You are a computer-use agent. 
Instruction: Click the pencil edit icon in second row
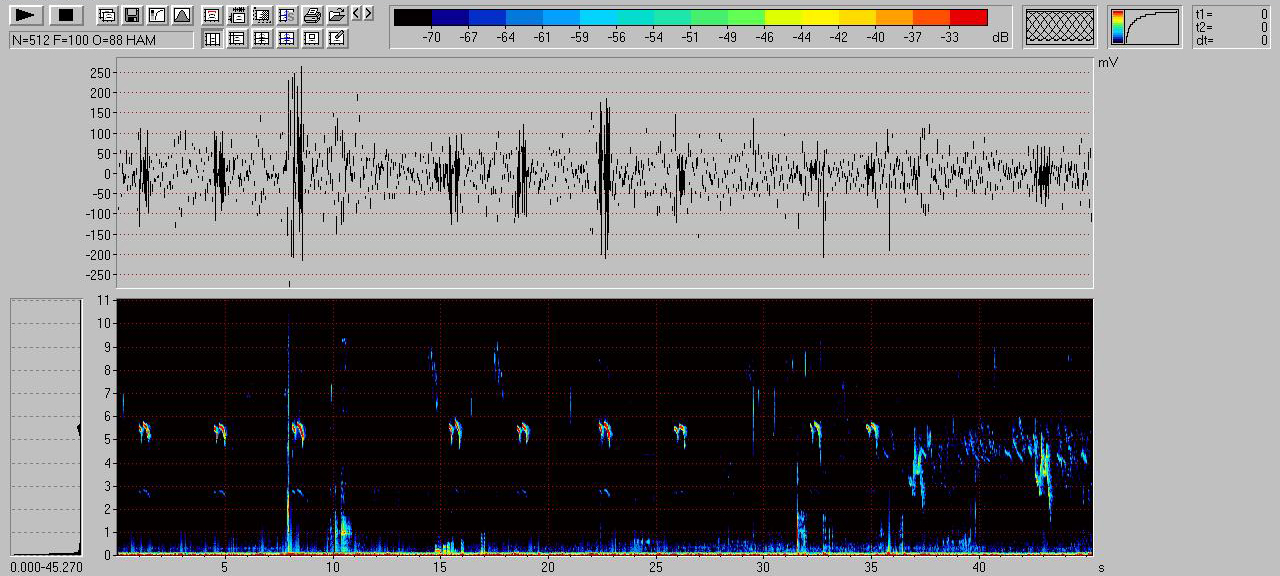337,38
